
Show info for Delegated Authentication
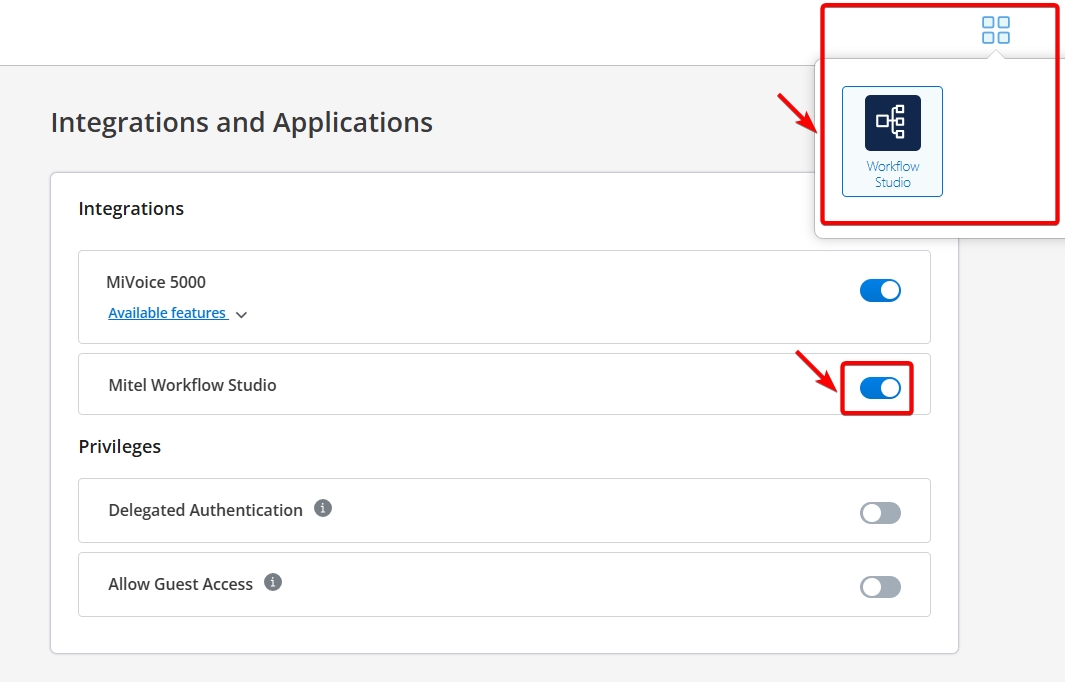tap(323, 508)
